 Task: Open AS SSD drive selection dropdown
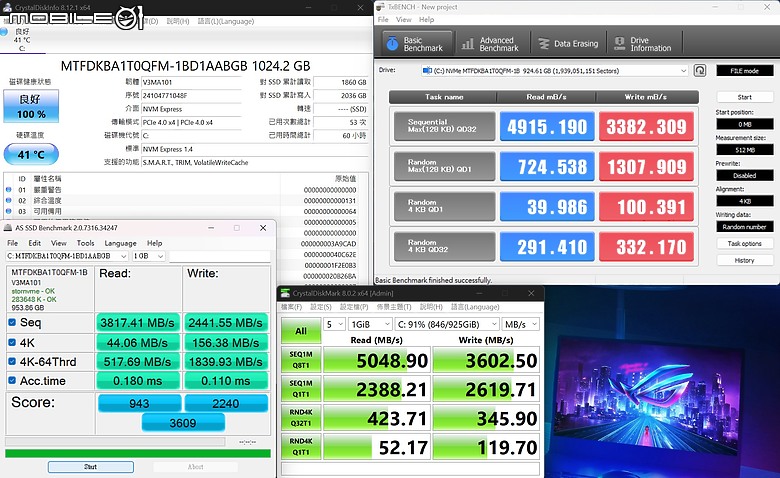click(67, 256)
